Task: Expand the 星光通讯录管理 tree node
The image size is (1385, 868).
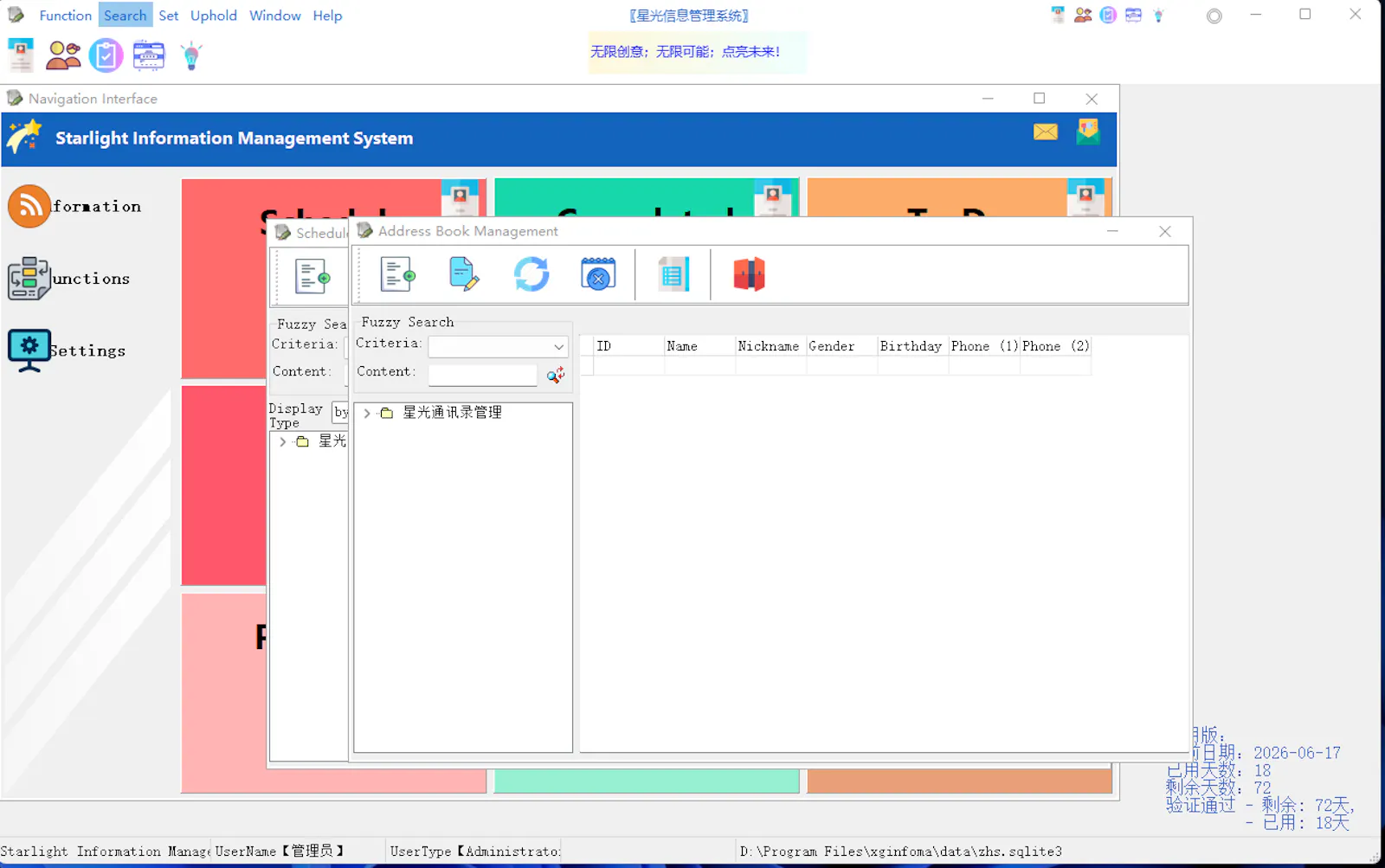Action: (367, 413)
